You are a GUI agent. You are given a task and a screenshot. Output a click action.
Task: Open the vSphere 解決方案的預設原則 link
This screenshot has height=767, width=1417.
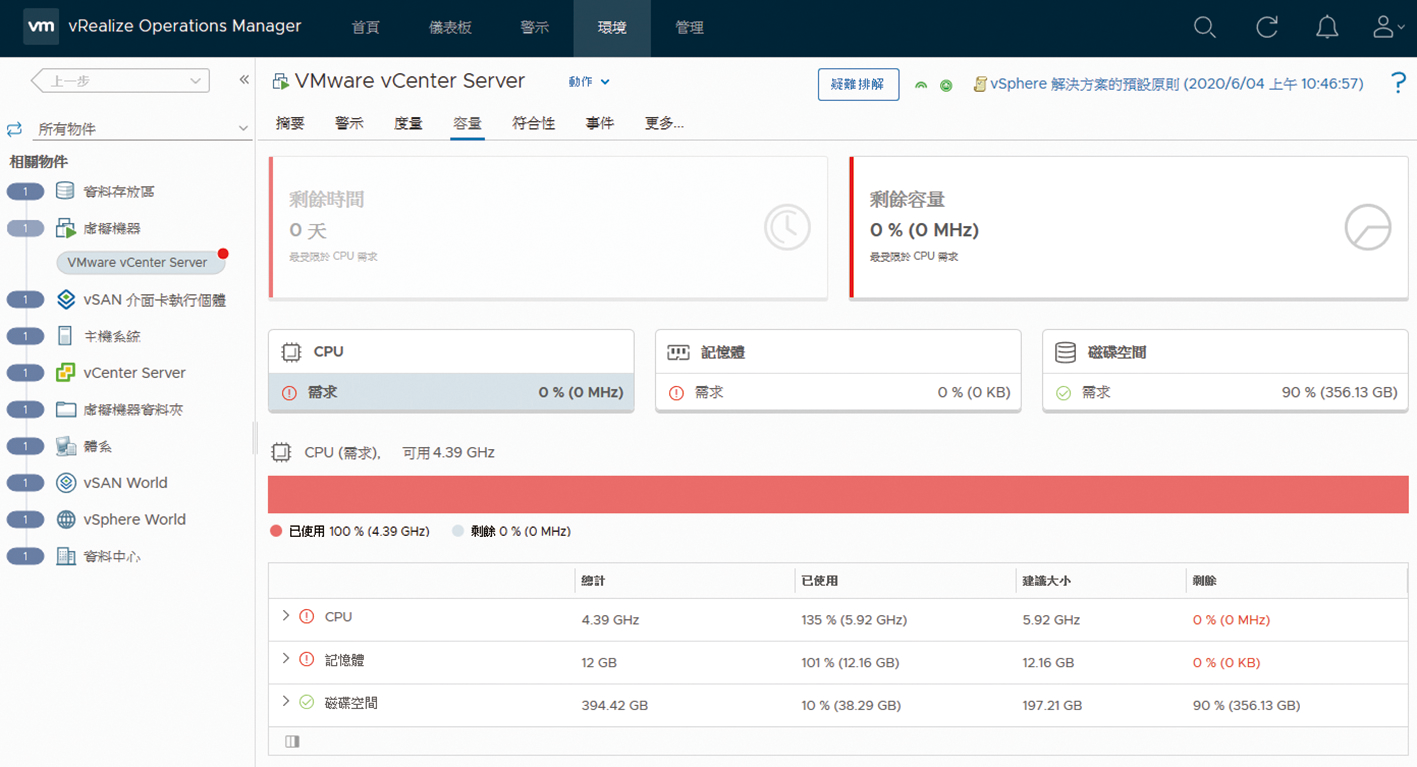pyautogui.click(x=1177, y=85)
